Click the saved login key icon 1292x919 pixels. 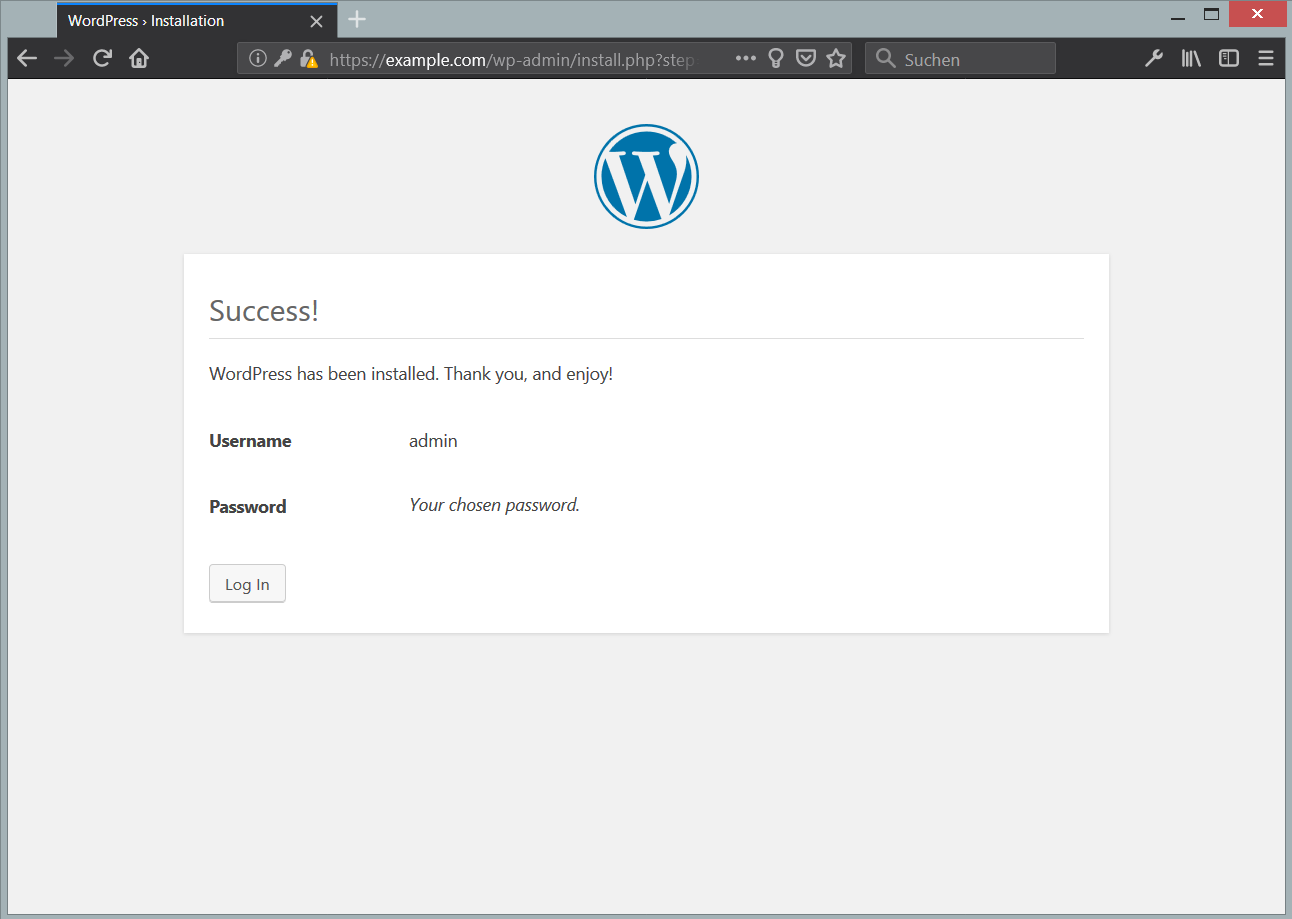tap(283, 59)
